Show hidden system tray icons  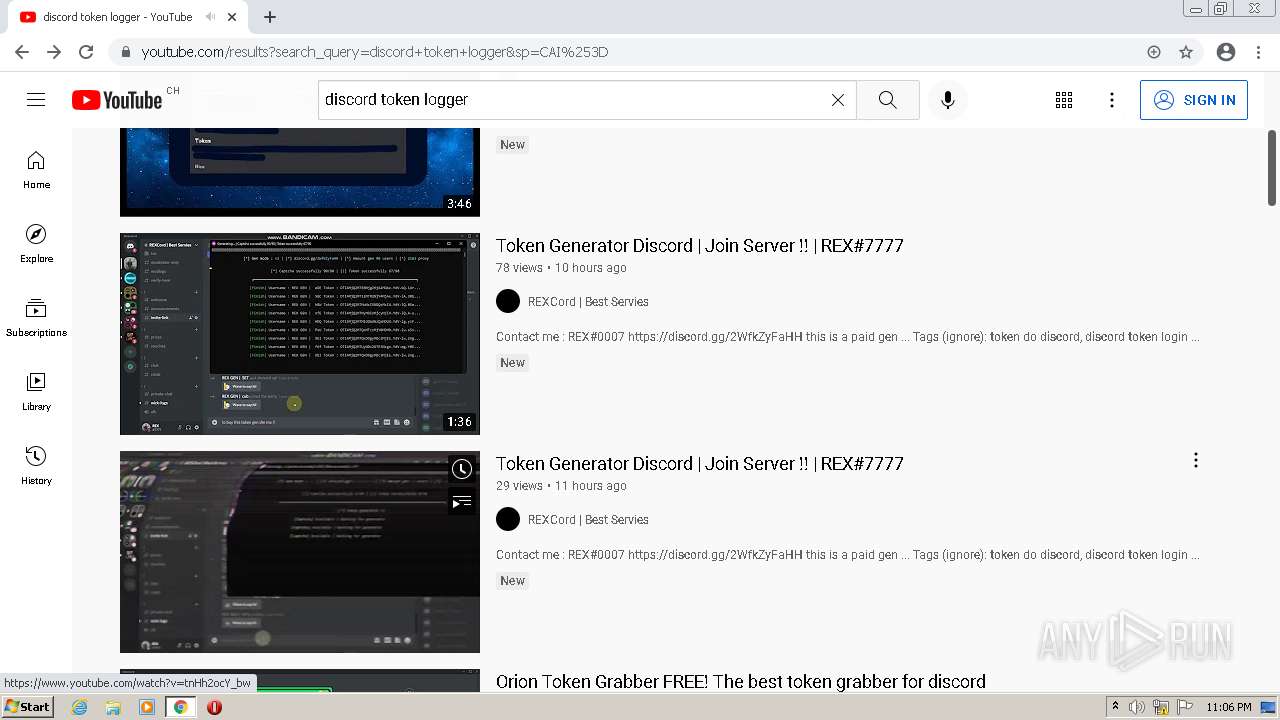point(1115,707)
